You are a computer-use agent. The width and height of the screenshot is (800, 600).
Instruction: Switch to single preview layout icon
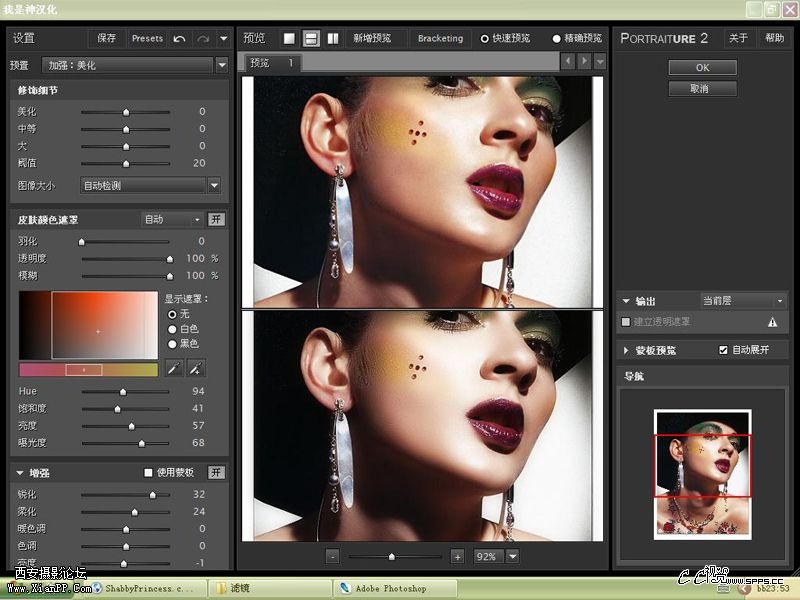pos(289,39)
